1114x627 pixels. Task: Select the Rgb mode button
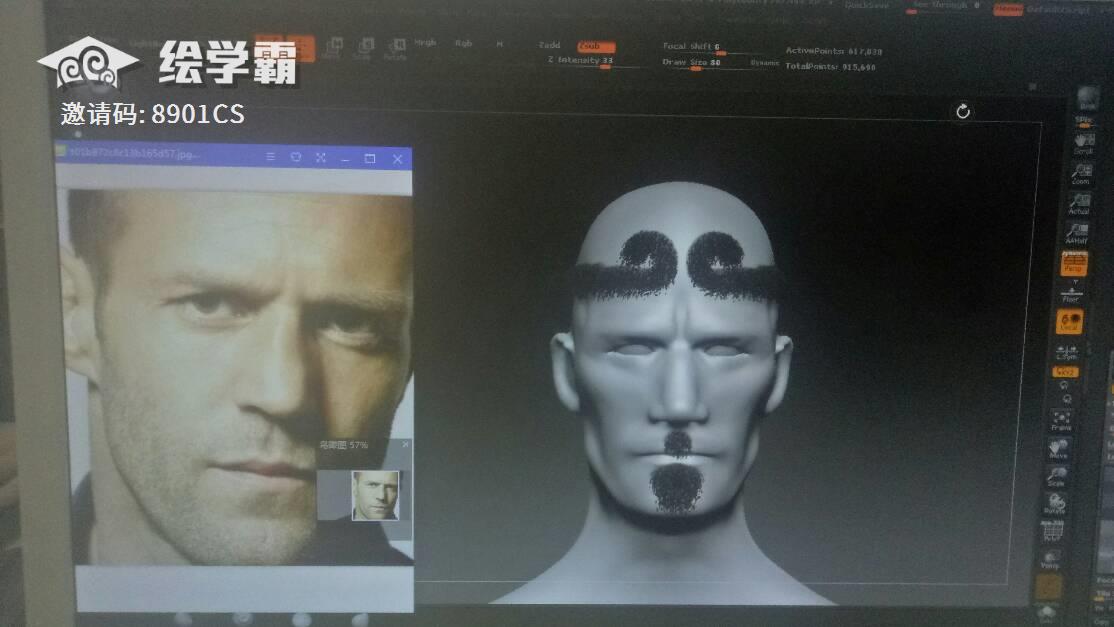coord(463,43)
